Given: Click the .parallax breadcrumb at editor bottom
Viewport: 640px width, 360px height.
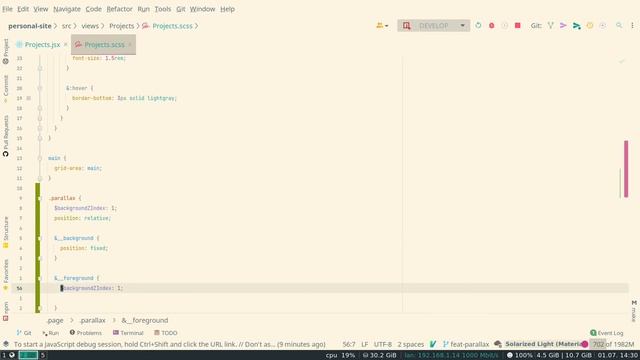Looking at the screenshot, I should click(92, 320).
